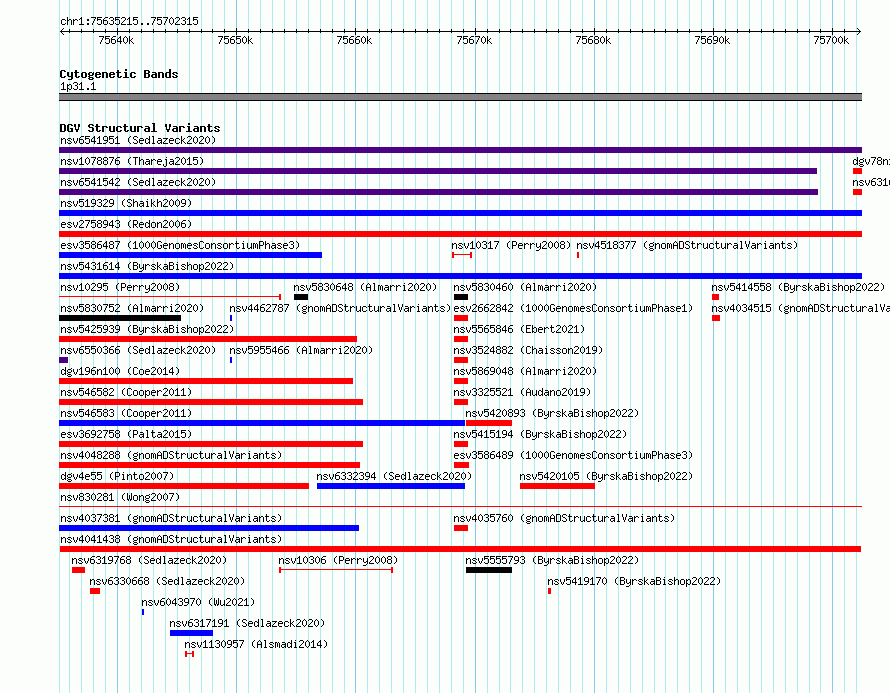Click the esv3586489 (1000GenomesConsortiumPhase3) label
Image resolution: width=890 pixels, height=693 pixels.
(573, 455)
